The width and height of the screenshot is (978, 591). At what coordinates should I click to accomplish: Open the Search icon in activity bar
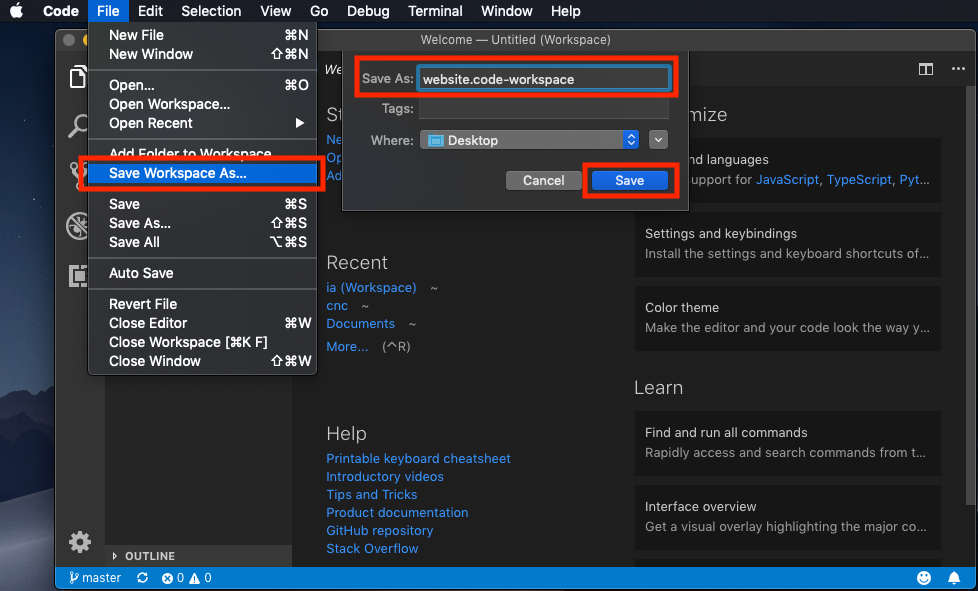79,127
